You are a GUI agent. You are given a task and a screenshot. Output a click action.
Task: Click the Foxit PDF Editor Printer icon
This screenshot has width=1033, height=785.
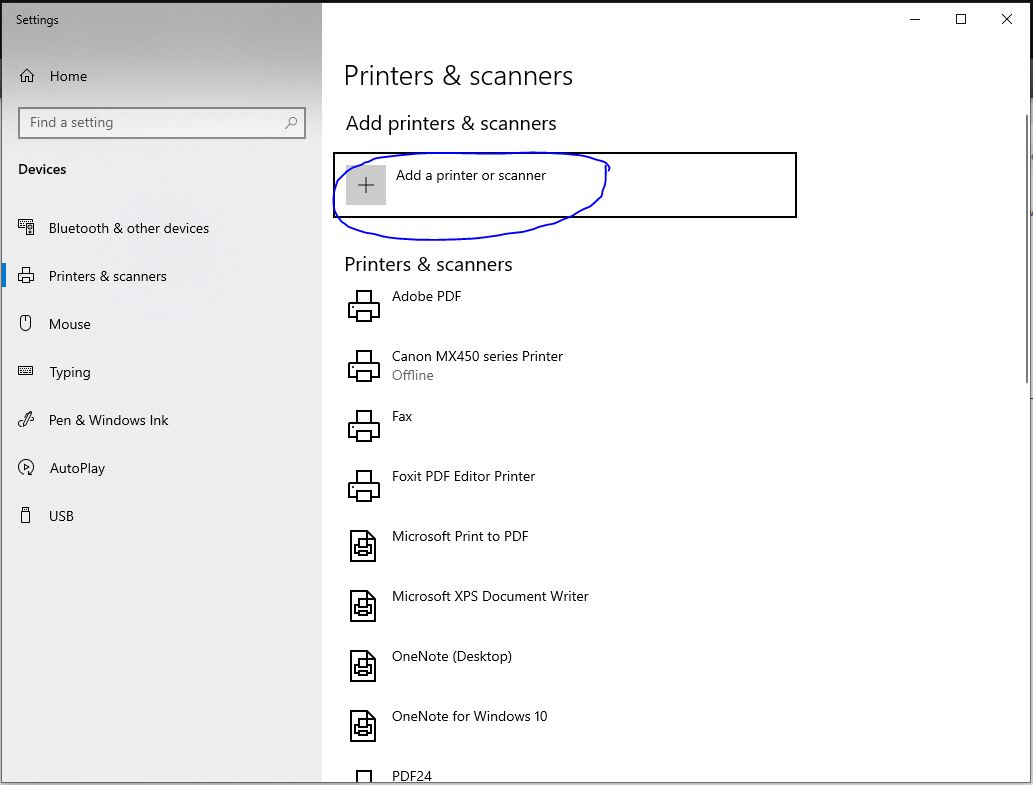click(364, 486)
